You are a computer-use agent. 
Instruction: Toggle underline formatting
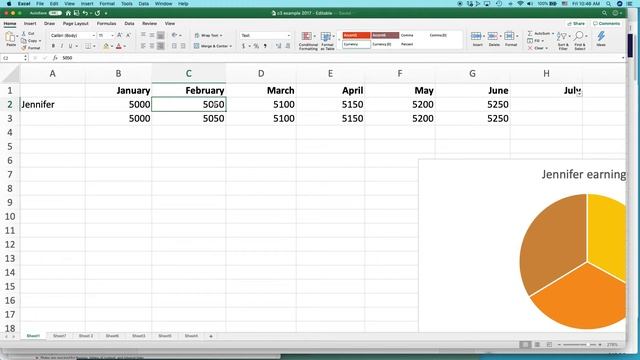pos(70,46)
